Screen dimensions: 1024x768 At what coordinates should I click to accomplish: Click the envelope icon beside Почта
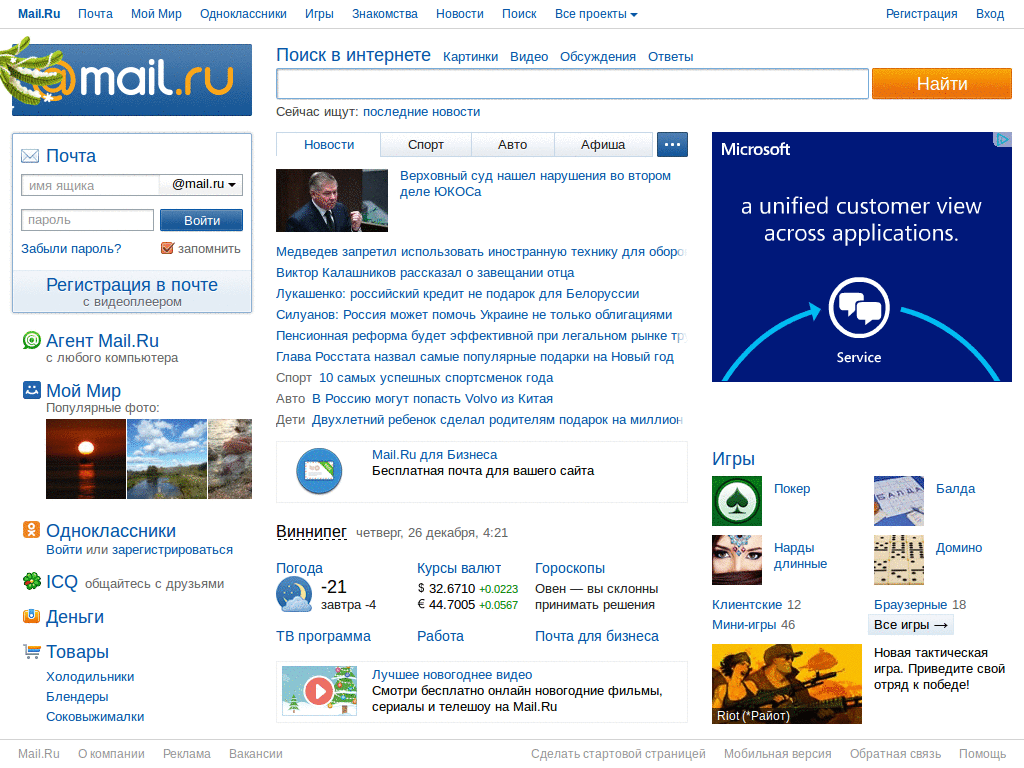click(x=30, y=156)
